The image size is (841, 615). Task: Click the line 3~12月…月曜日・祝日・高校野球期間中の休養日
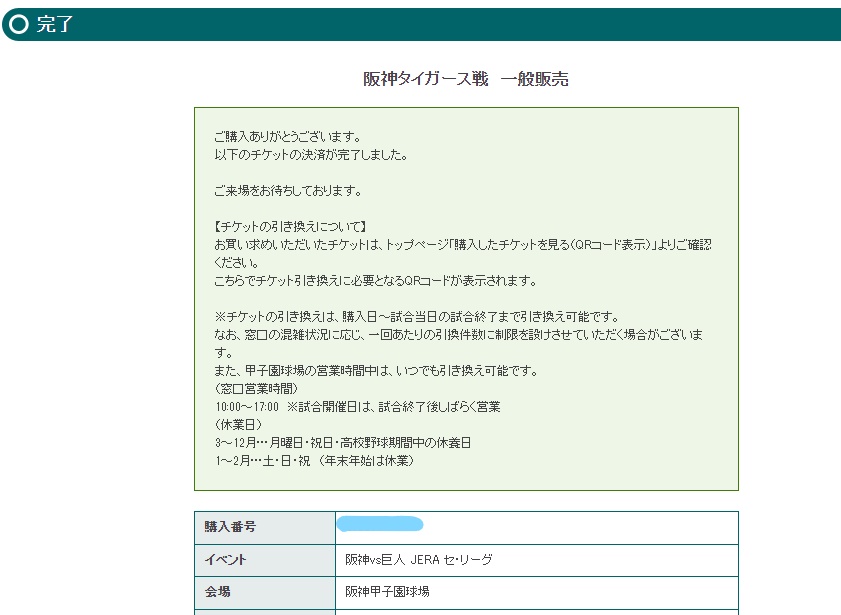(x=343, y=443)
